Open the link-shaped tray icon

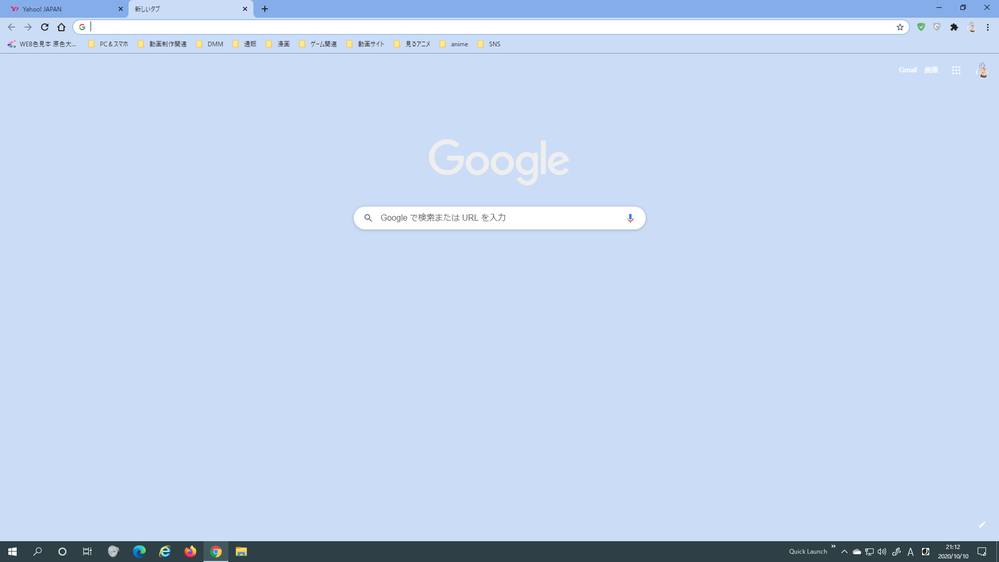click(x=896, y=552)
